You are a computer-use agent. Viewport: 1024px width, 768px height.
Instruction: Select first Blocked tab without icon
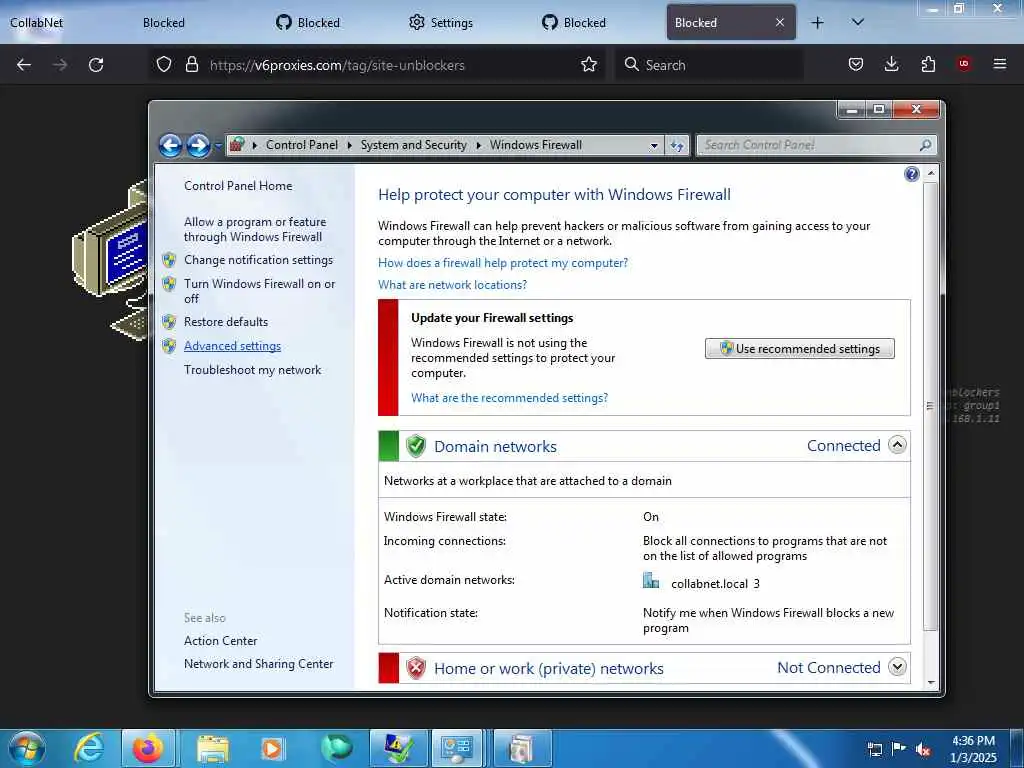pos(164,23)
